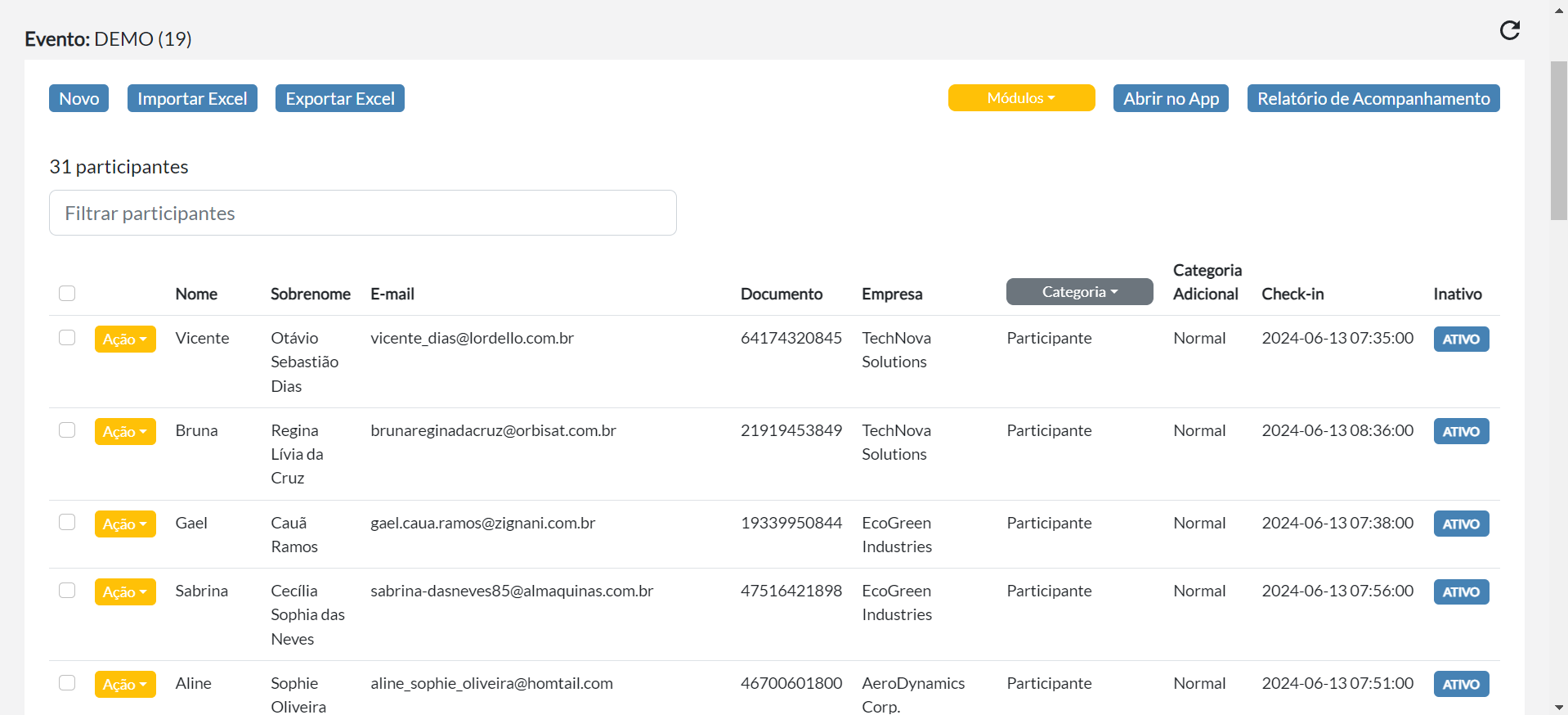Toggle Bruna's ATIVO badge
This screenshot has height=715, width=1568.
pyautogui.click(x=1461, y=431)
